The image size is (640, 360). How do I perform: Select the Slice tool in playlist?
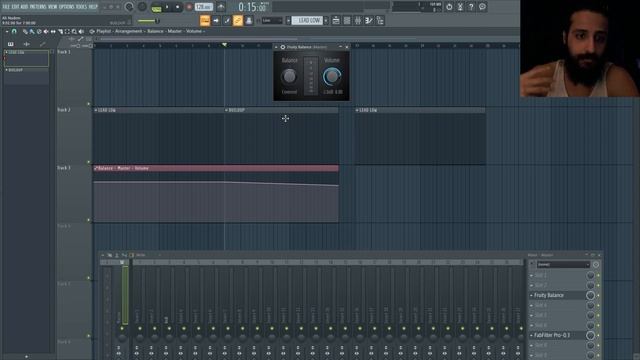[60, 31]
